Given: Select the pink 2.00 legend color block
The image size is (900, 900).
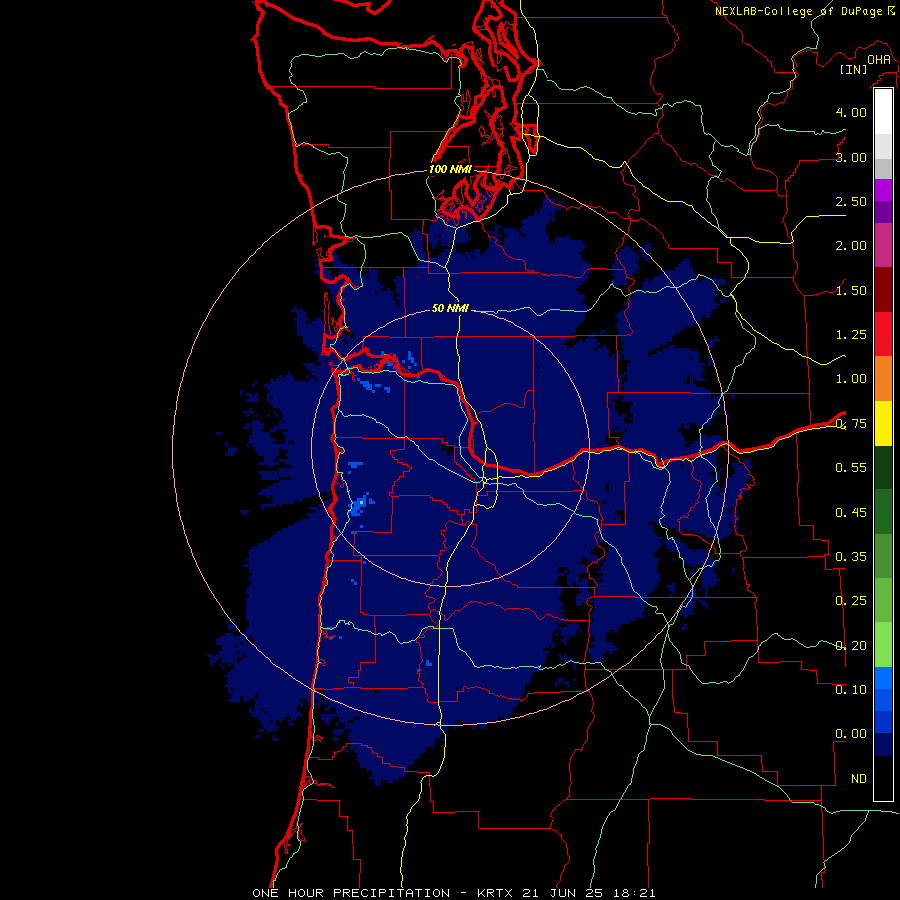Looking at the screenshot, I should 883,245.
